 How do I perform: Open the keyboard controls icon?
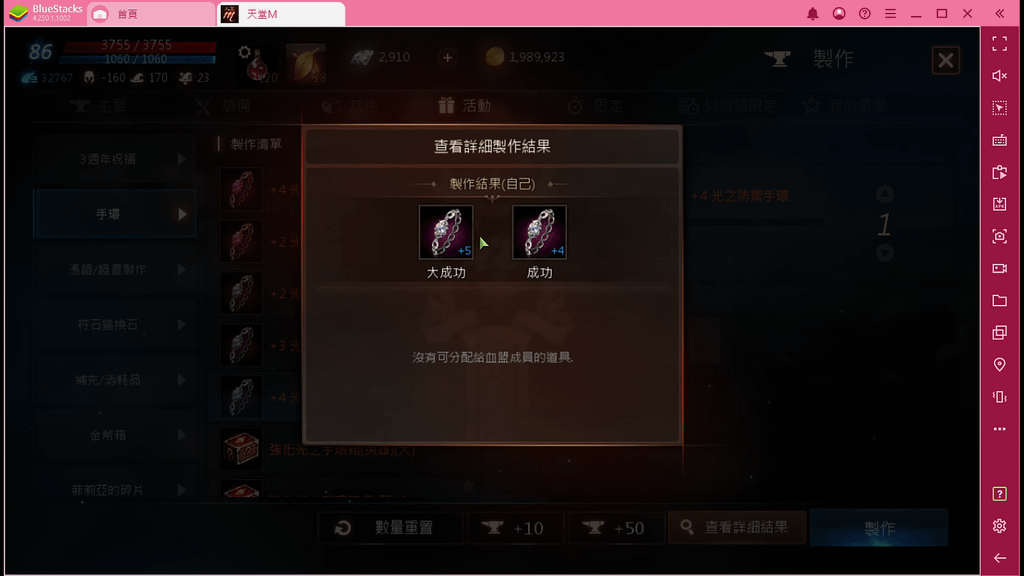(x=999, y=140)
